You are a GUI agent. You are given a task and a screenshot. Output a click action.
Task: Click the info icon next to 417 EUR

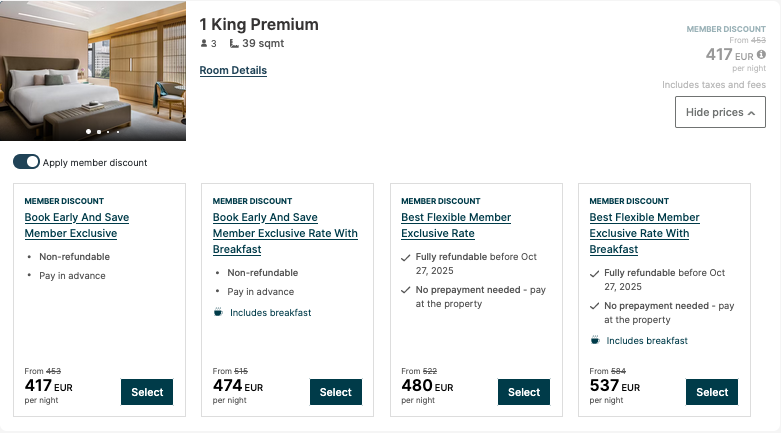(x=761, y=55)
